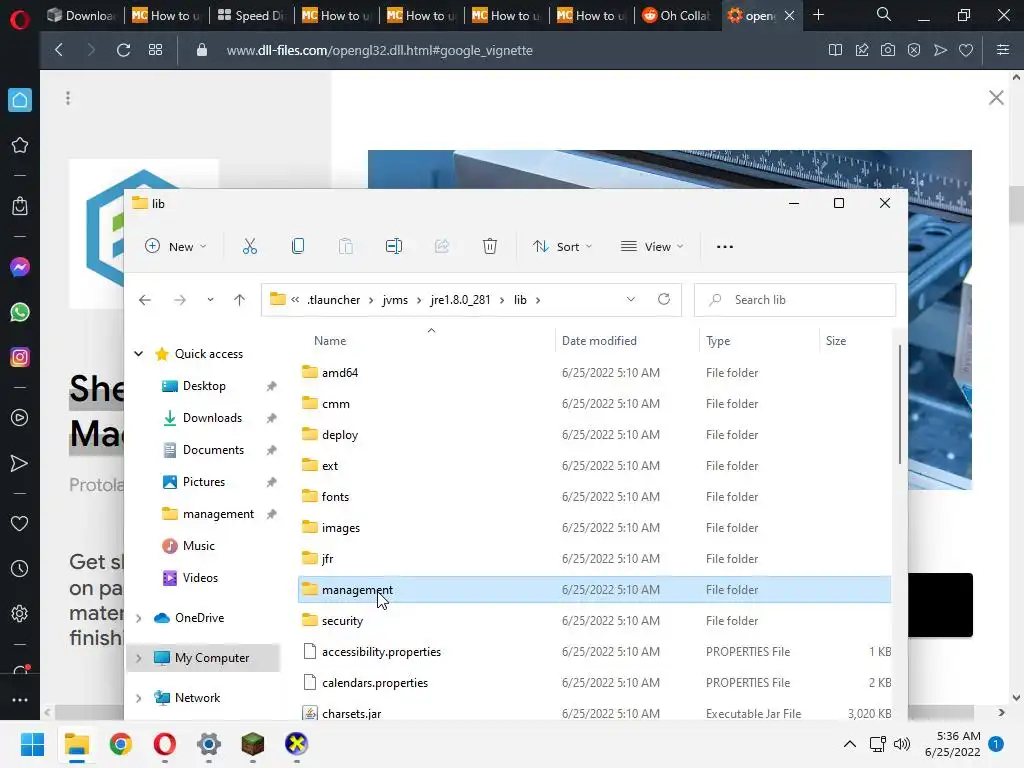
Task: Open the Sort dropdown in Explorer
Action: (562, 246)
